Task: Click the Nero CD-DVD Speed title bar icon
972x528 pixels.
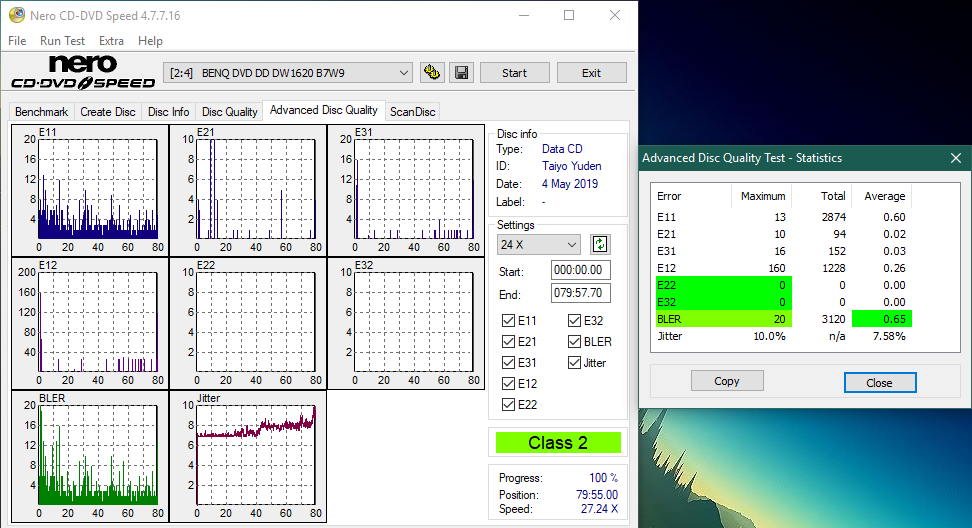Action: click(17, 15)
